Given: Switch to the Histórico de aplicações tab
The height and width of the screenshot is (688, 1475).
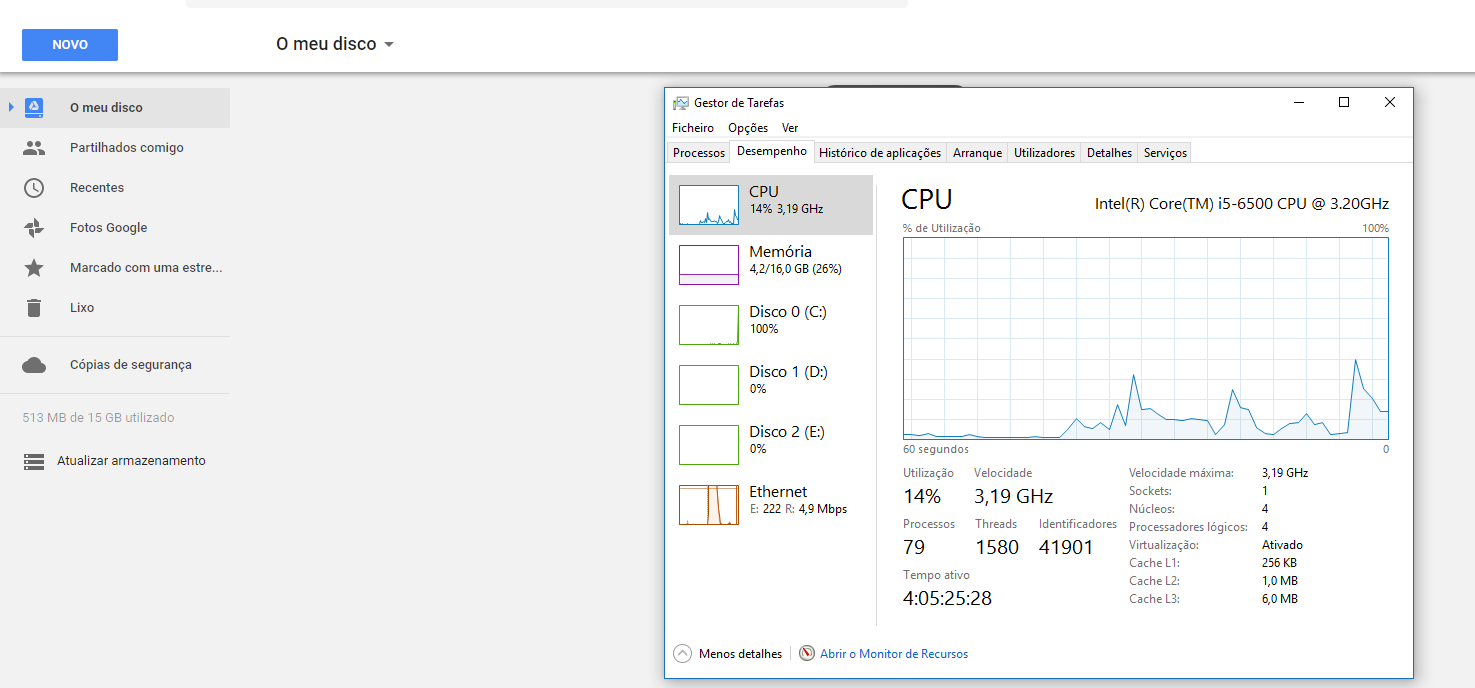Looking at the screenshot, I should [x=880, y=153].
